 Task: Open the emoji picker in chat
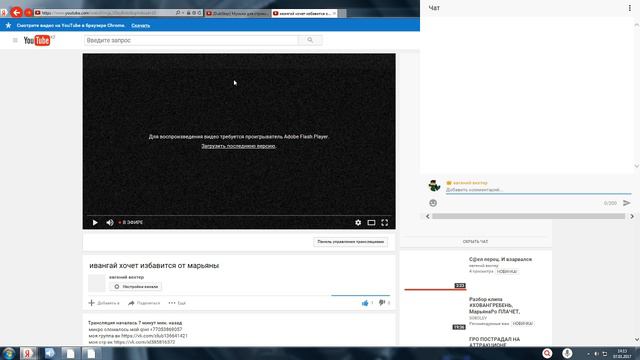[433, 203]
